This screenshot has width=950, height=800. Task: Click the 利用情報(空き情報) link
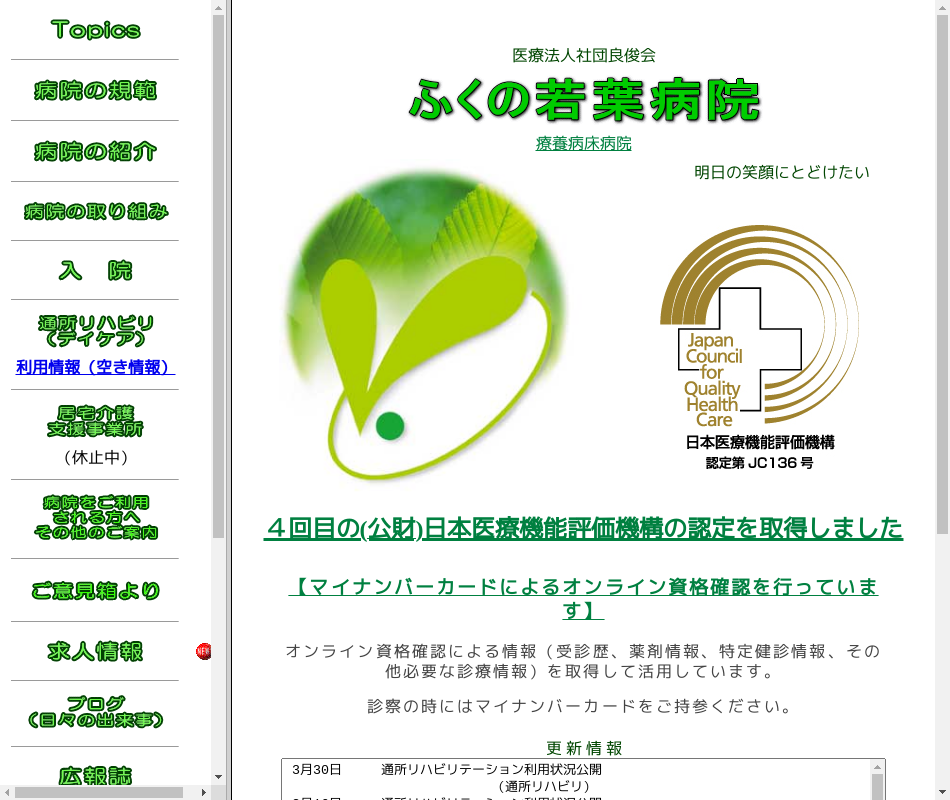[95, 367]
